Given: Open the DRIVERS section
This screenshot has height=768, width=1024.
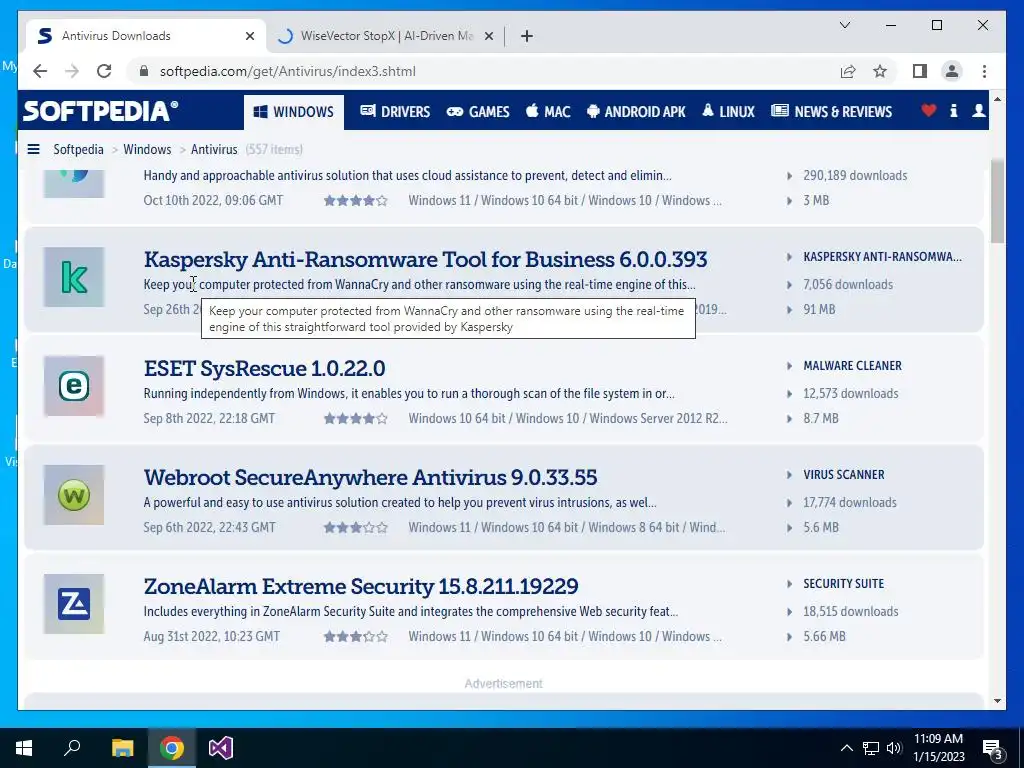Looking at the screenshot, I should click(x=395, y=112).
